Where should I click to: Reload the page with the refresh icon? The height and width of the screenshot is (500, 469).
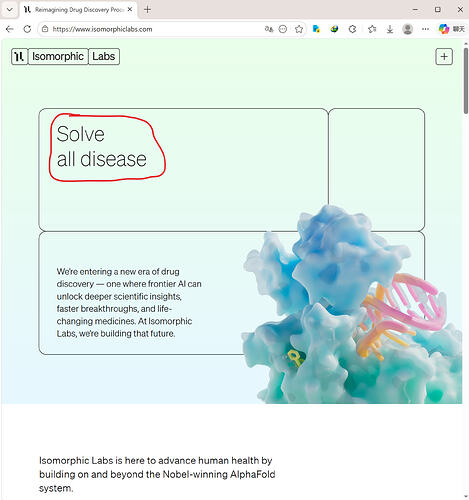pyautogui.click(x=27, y=29)
